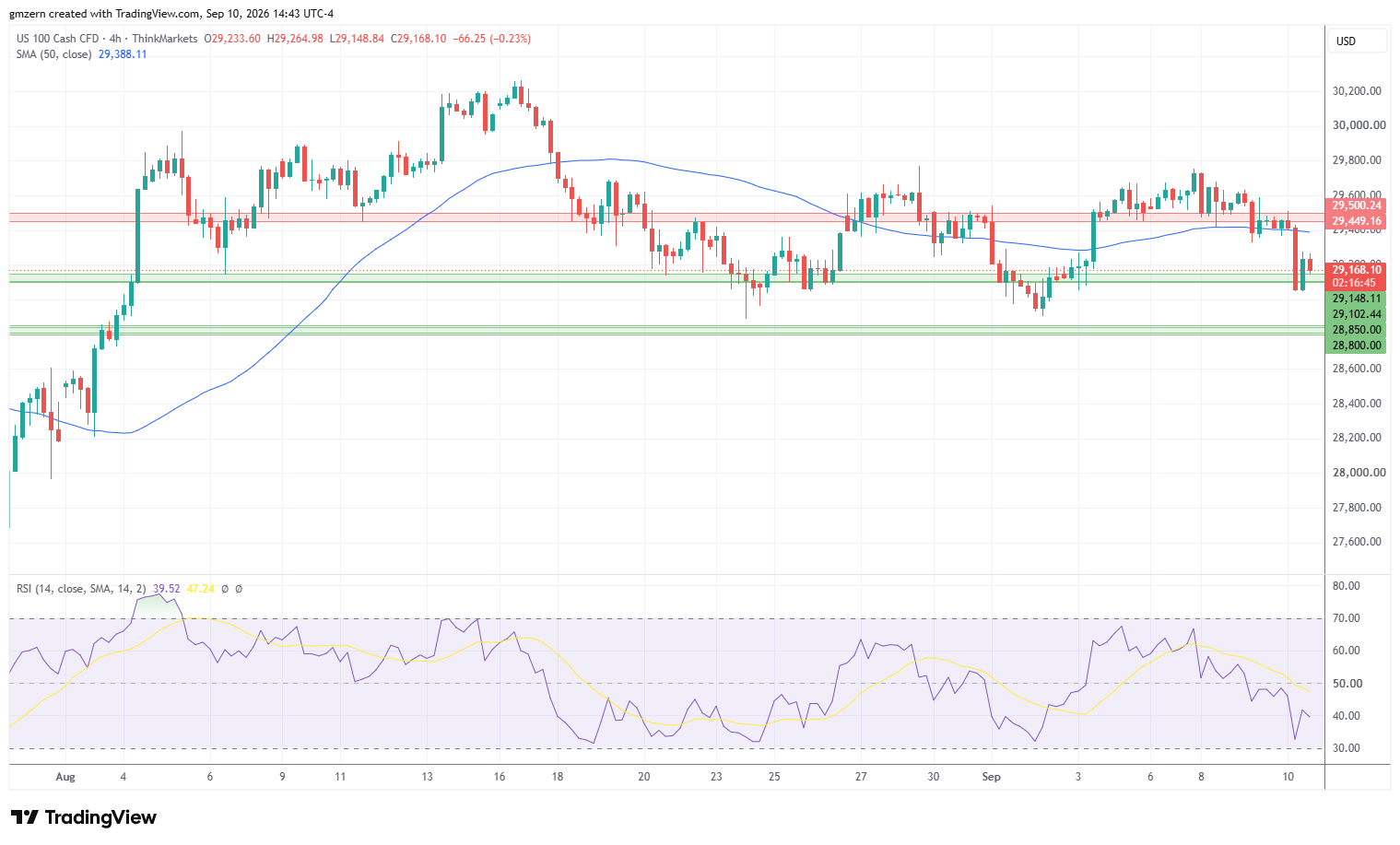Screen dimensions: 1400x845
Task: Click the change value −66.25 (−0.23%)
Action: pos(492,39)
